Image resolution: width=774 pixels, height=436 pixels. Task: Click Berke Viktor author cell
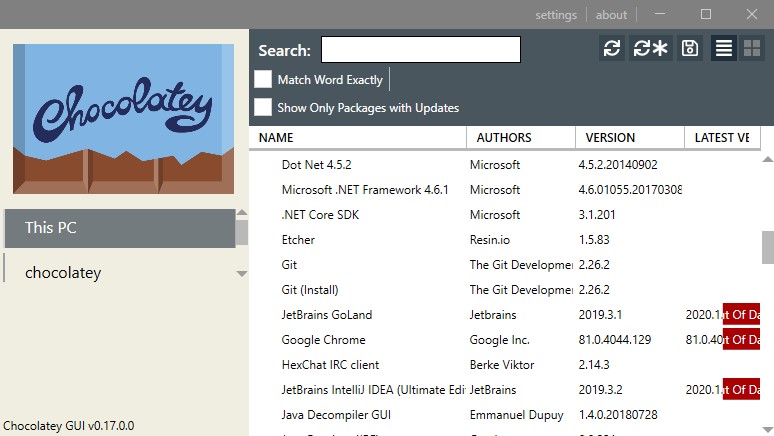pyautogui.click(x=502, y=365)
